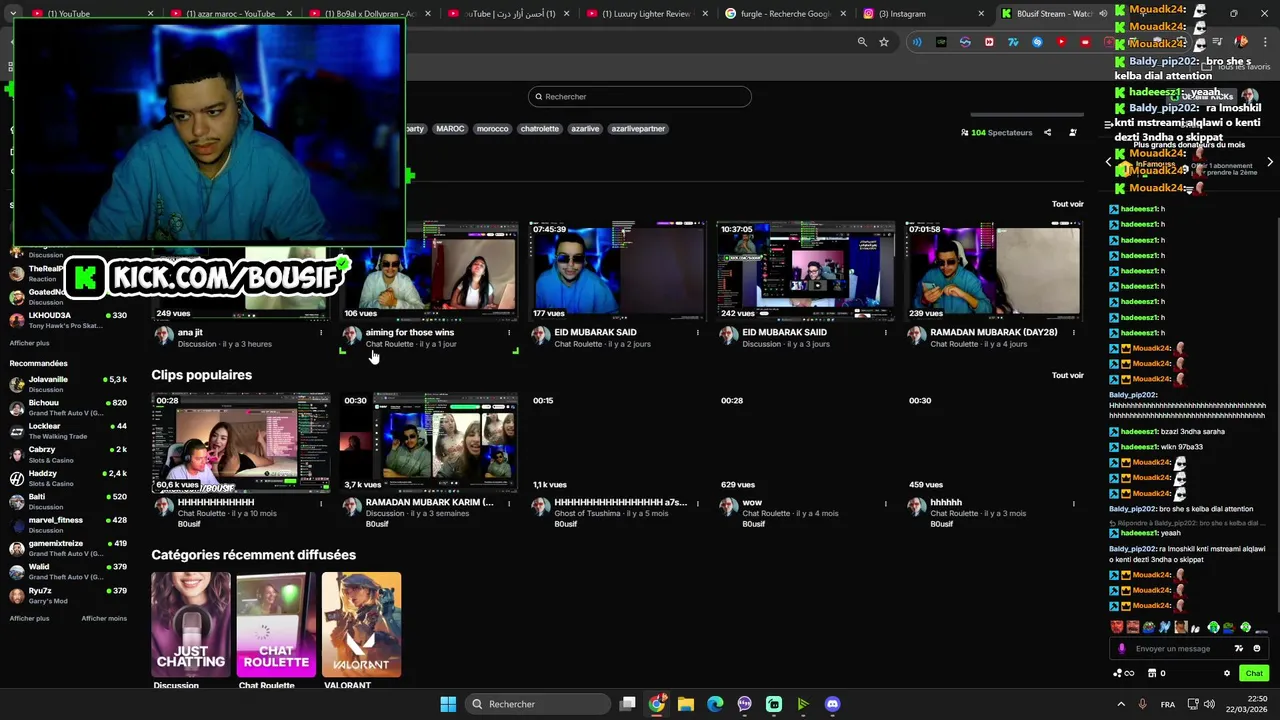Switch to the first YouTube tab
The image size is (1280, 720).
(90, 14)
